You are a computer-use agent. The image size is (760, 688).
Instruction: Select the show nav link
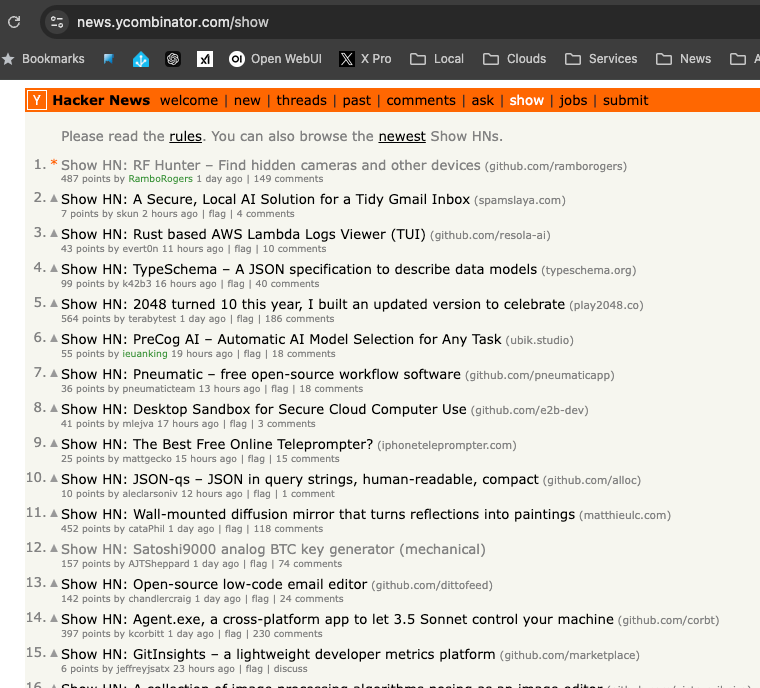click(x=526, y=100)
